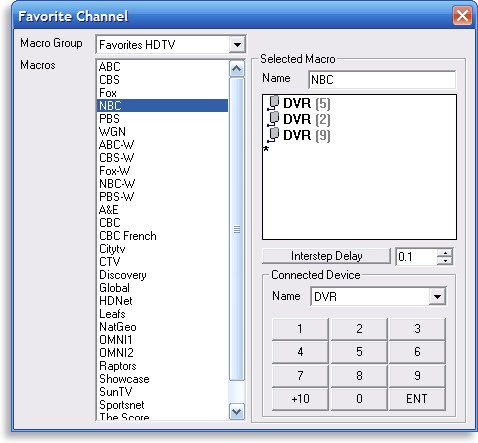Image resolution: width=478 pixels, height=443 pixels.
Task: Select the DVR (9) step text
Action: 307,135
